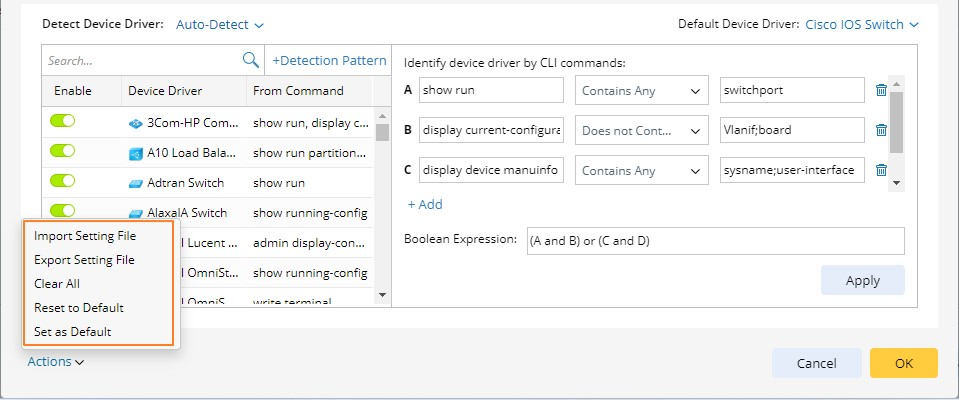Choose Import Setting File from menu

pyautogui.click(x=85, y=236)
